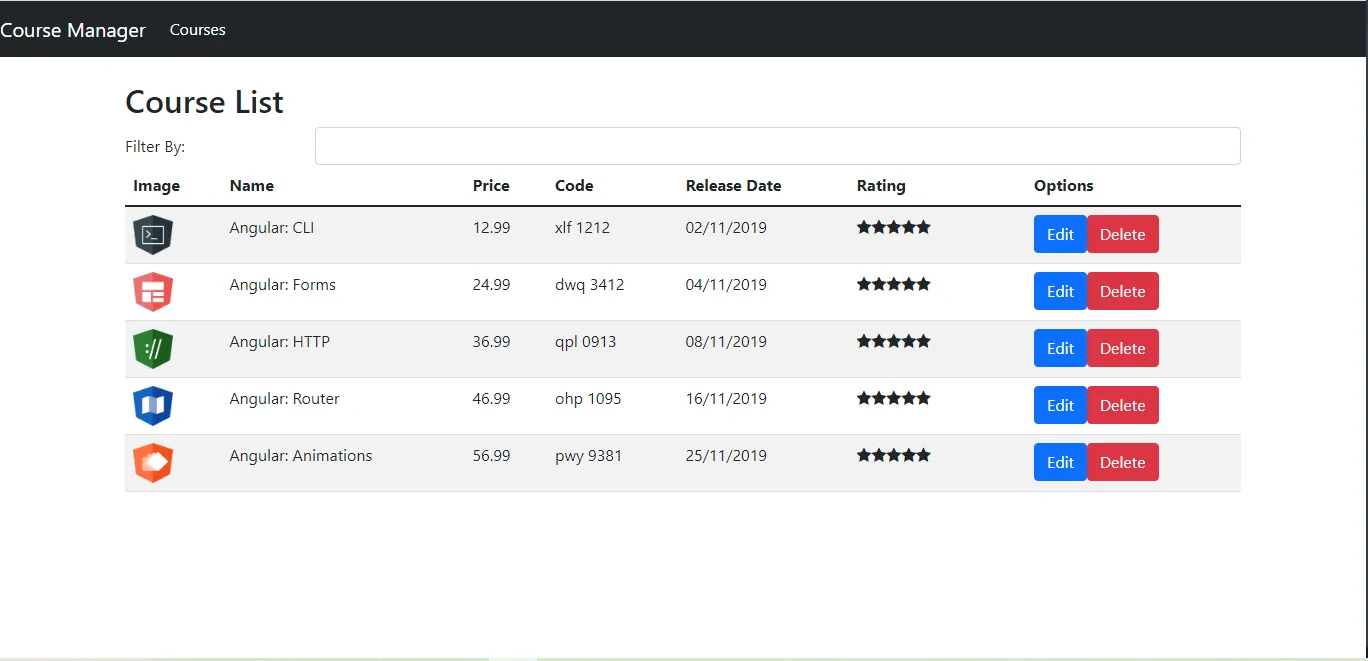
Task: Click the orange Angular Animations course icon
Action: tap(153, 463)
